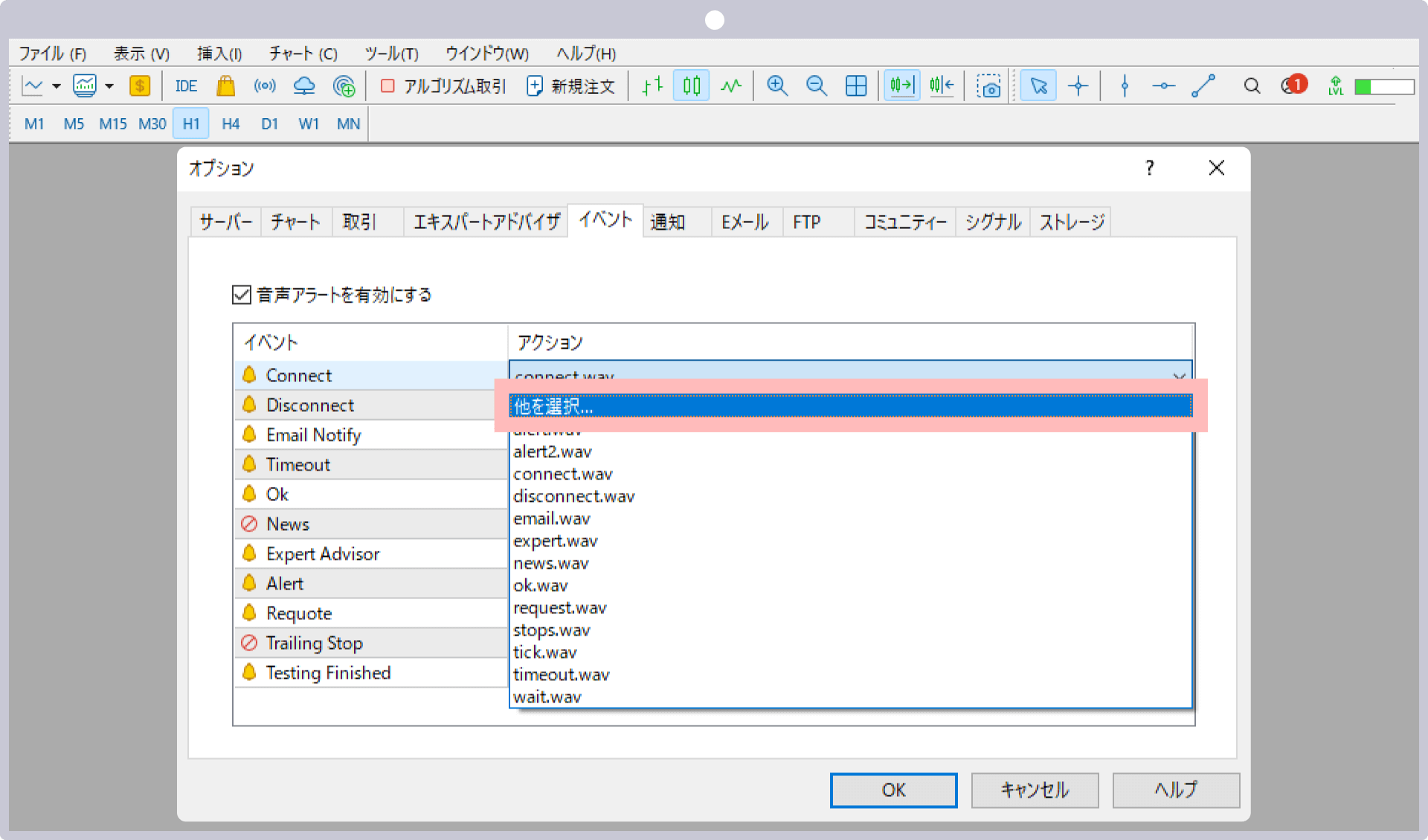
Task: Select the M15 timeframe
Action: [113, 124]
